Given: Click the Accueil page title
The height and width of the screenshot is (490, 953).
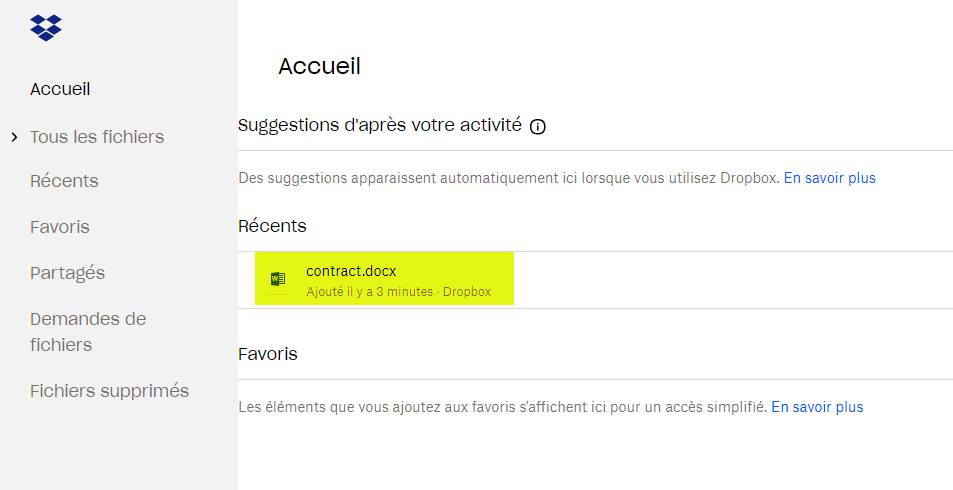Looking at the screenshot, I should [x=320, y=66].
